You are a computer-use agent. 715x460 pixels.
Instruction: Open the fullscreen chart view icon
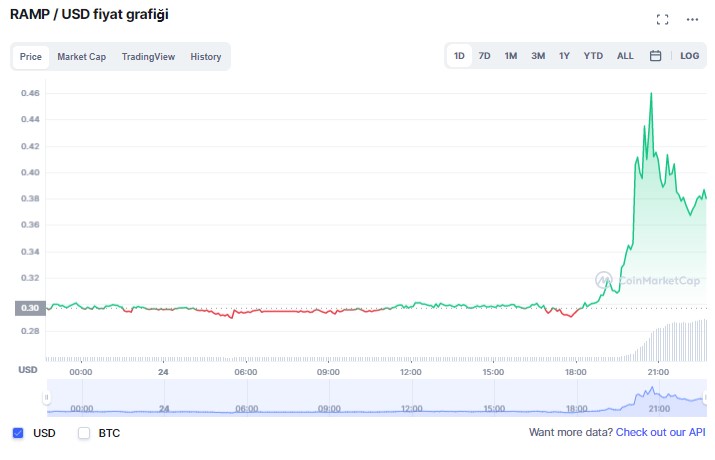pos(662,19)
